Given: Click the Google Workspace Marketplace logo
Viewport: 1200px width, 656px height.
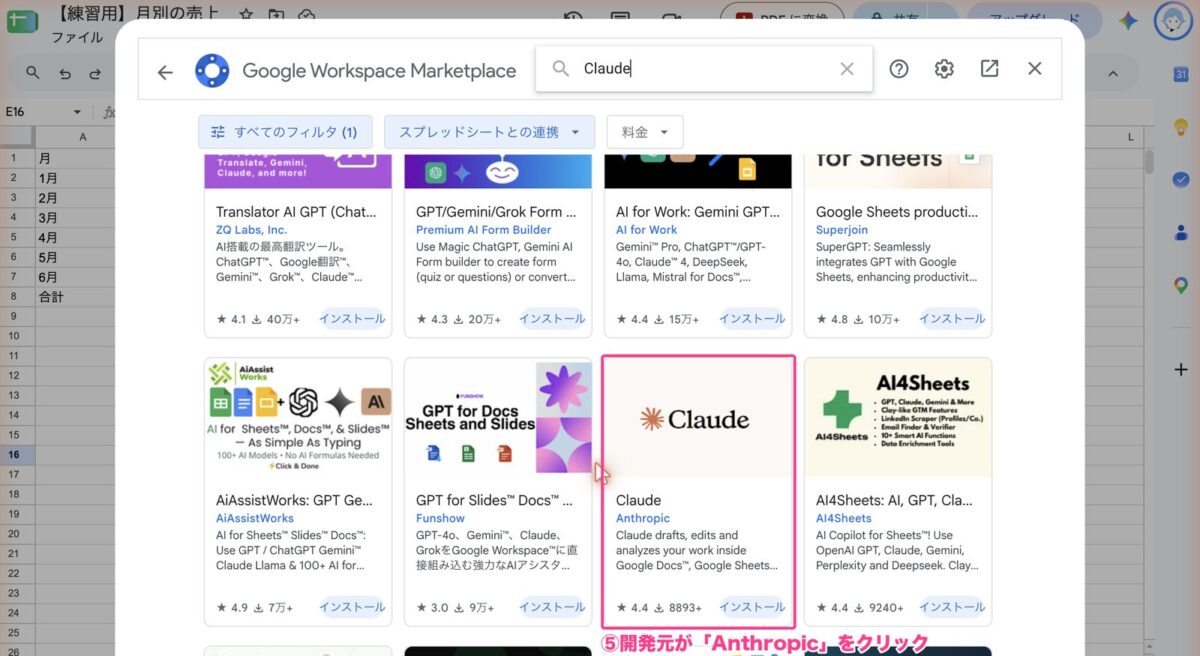Looking at the screenshot, I should click(x=212, y=70).
